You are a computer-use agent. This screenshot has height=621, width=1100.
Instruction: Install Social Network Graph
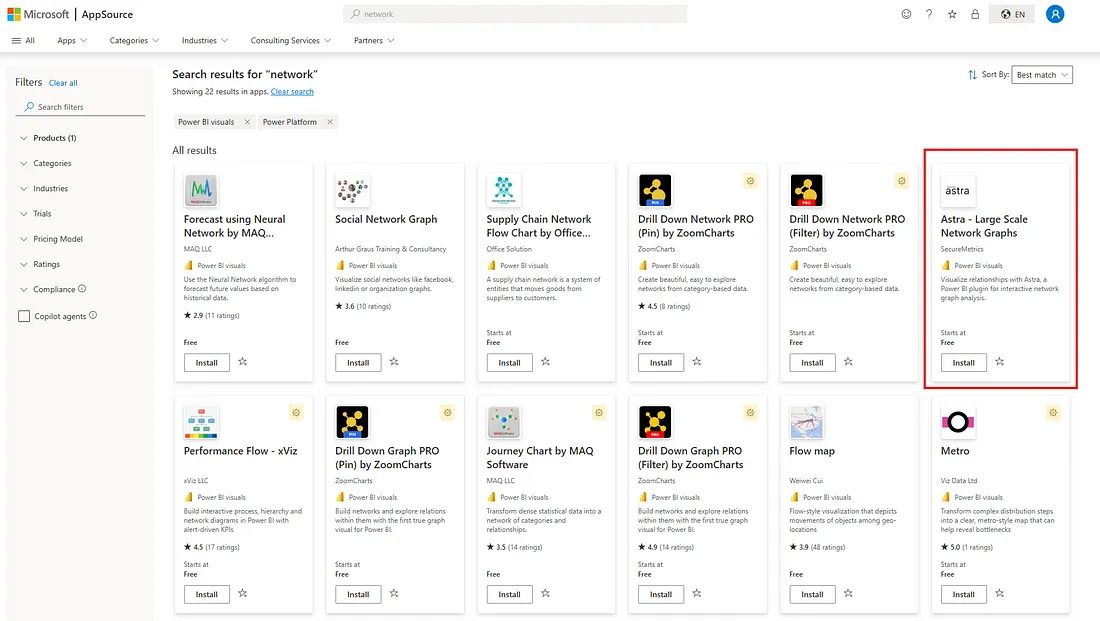[x=358, y=363]
